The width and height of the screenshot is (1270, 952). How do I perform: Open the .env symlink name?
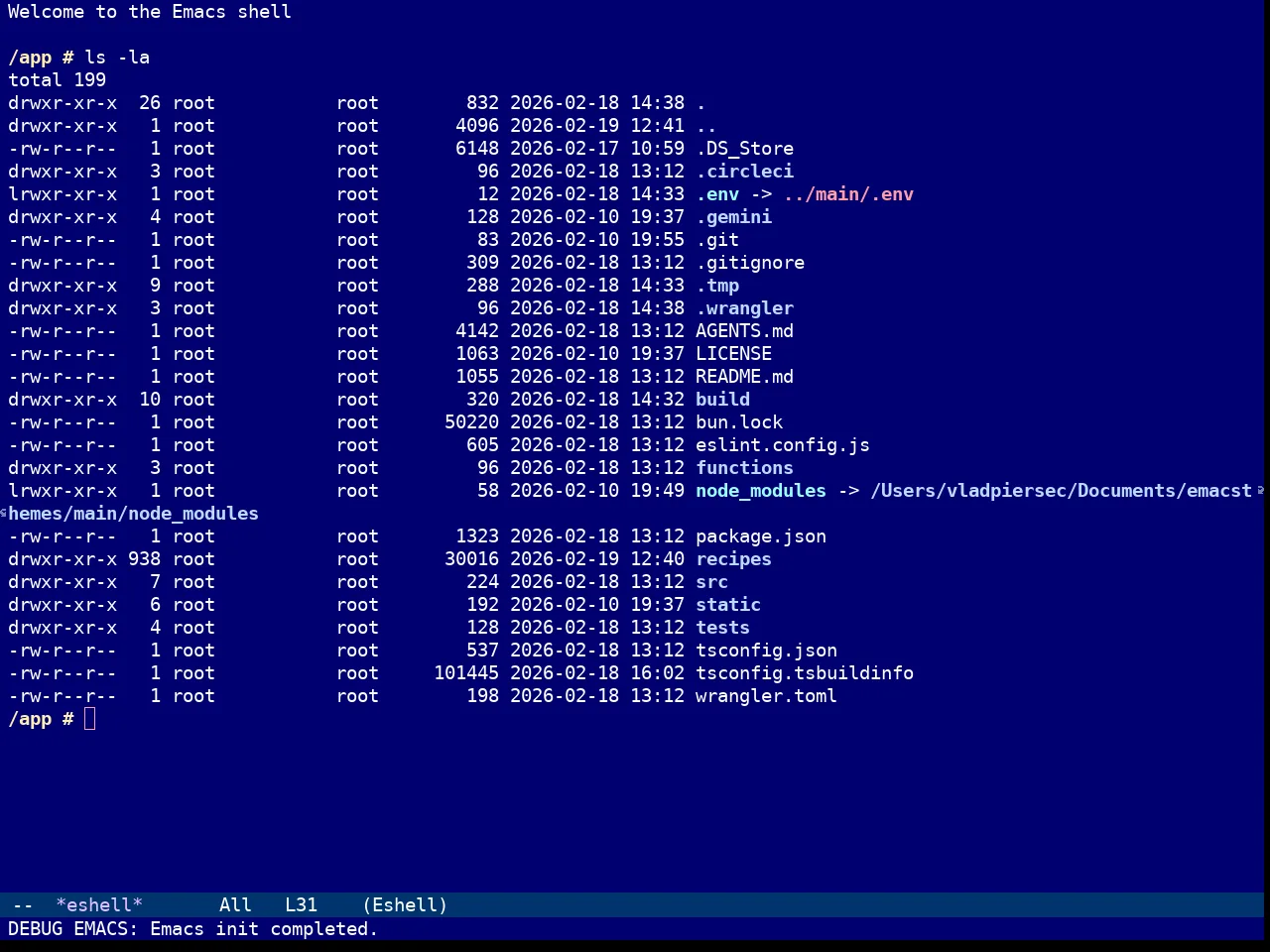[x=717, y=194]
